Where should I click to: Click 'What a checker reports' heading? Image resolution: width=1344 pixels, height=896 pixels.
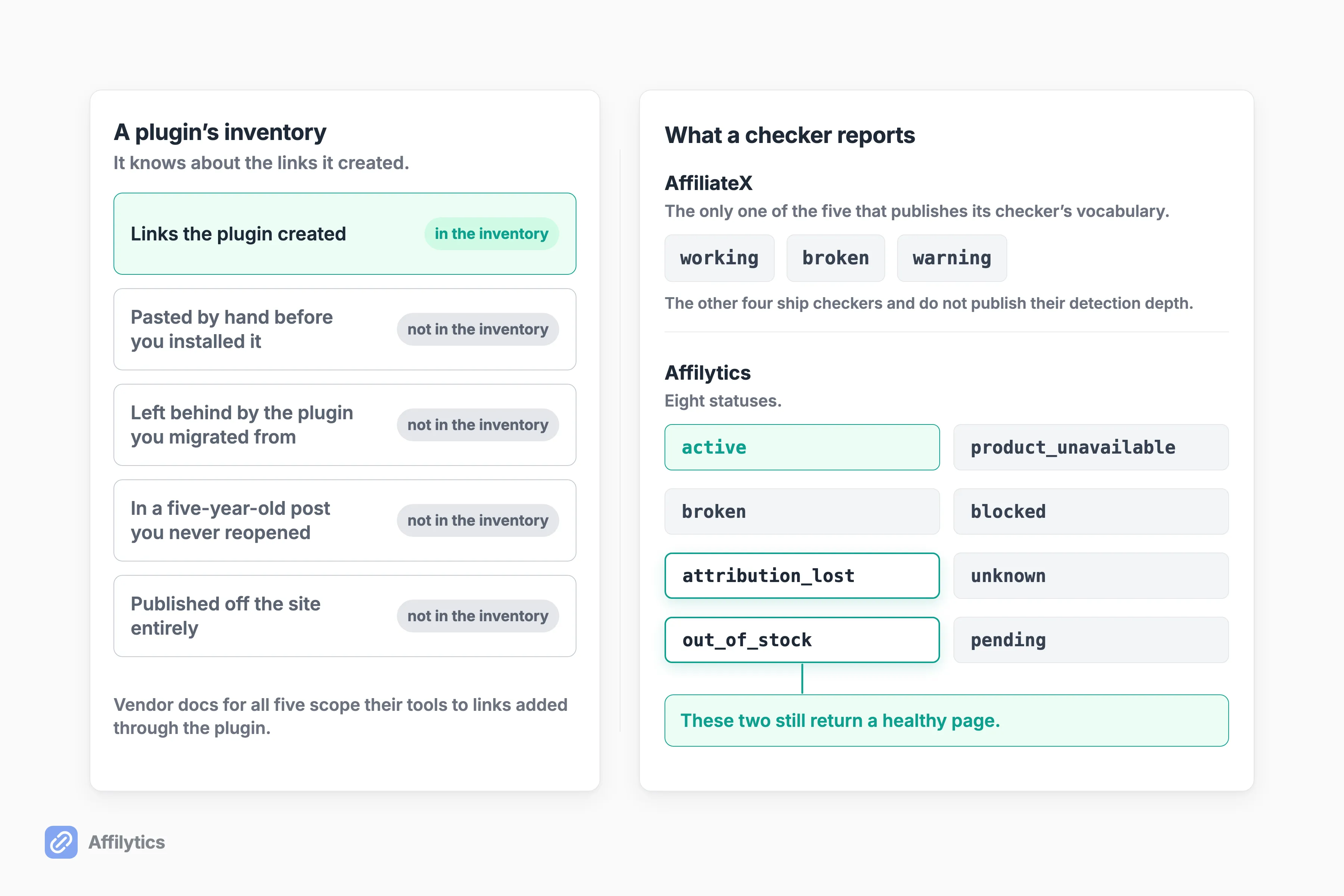pyautogui.click(x=790, y=136)
